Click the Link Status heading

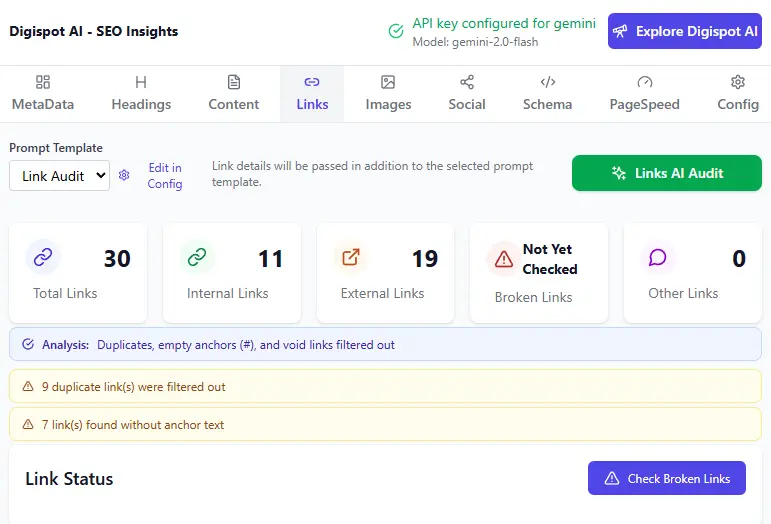click(x=69, y=478)
